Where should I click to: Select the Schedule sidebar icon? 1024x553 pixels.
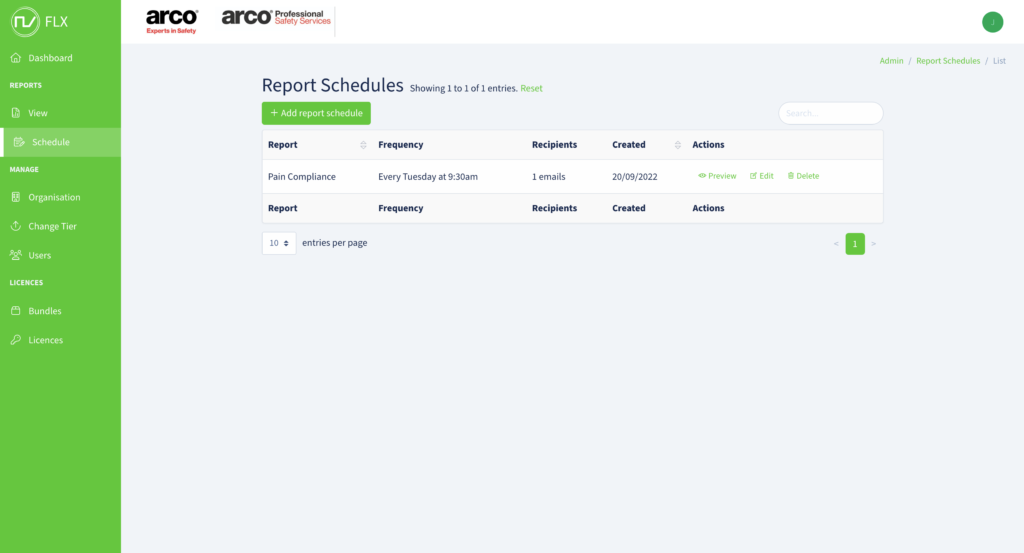19,142
